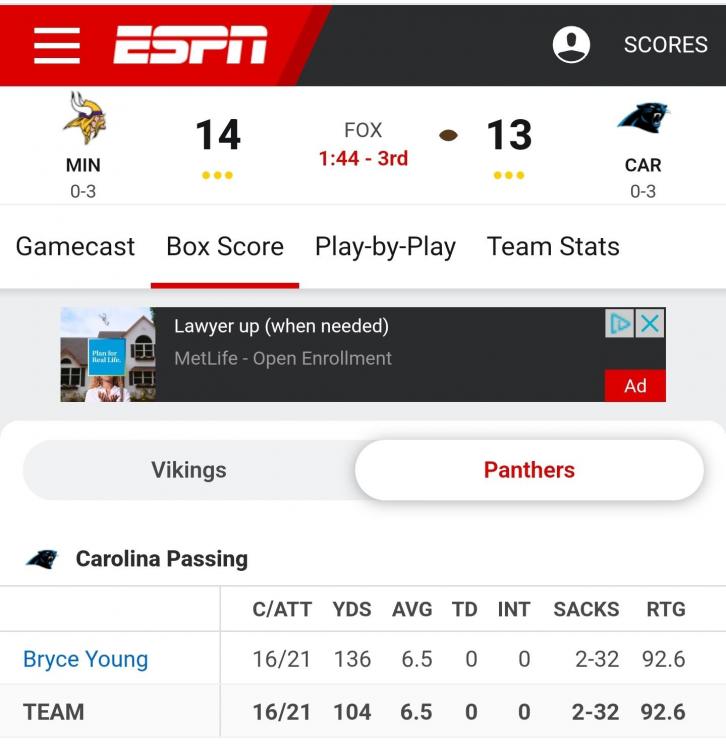Viewport: 726px width, 750px height.
Task: Tap the MIN team abbreviation
Action: coord(83,165)
